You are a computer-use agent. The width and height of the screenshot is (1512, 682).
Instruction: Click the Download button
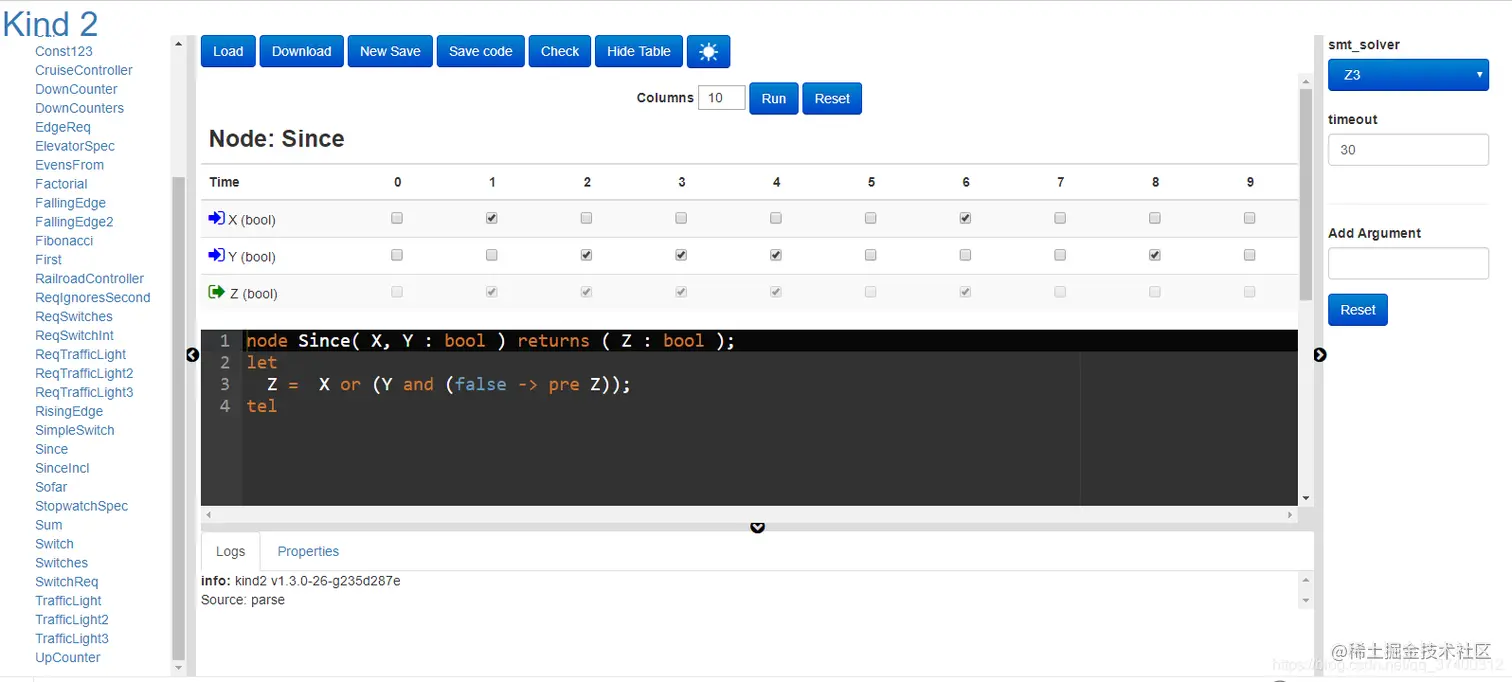click(x=301, y=52)
